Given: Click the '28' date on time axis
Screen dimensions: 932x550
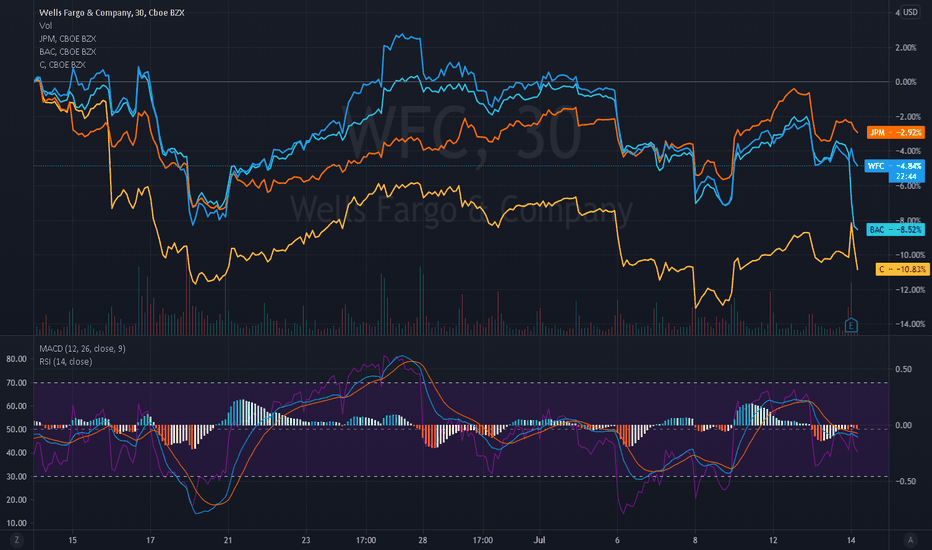Looking at the screenshot, I should 423,540.
